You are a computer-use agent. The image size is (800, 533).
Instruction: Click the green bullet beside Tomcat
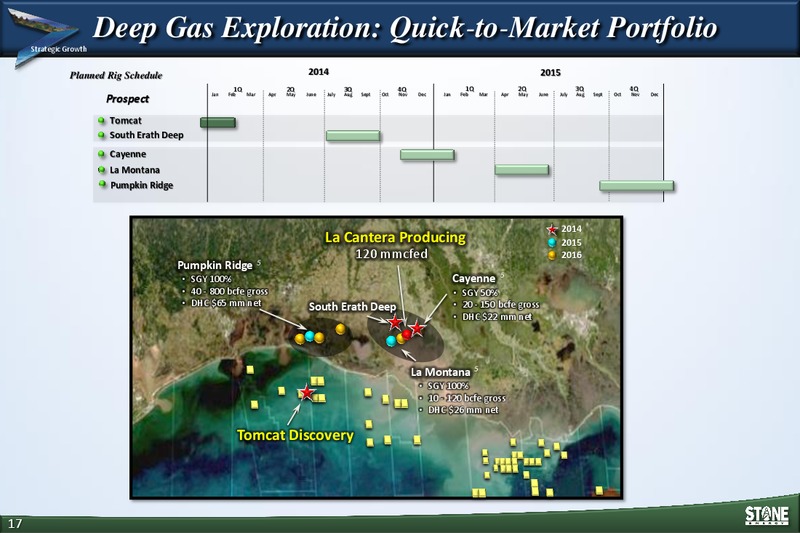click(102, 120)
